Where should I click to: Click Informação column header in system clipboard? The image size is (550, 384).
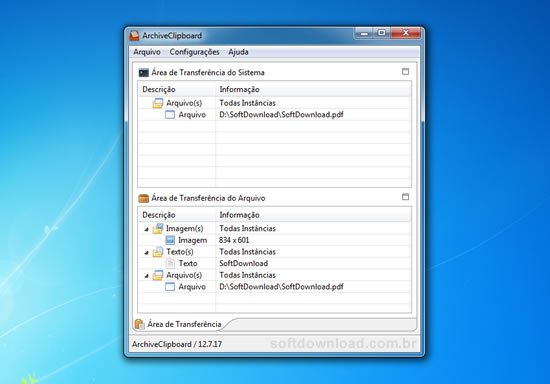point(313,89)
